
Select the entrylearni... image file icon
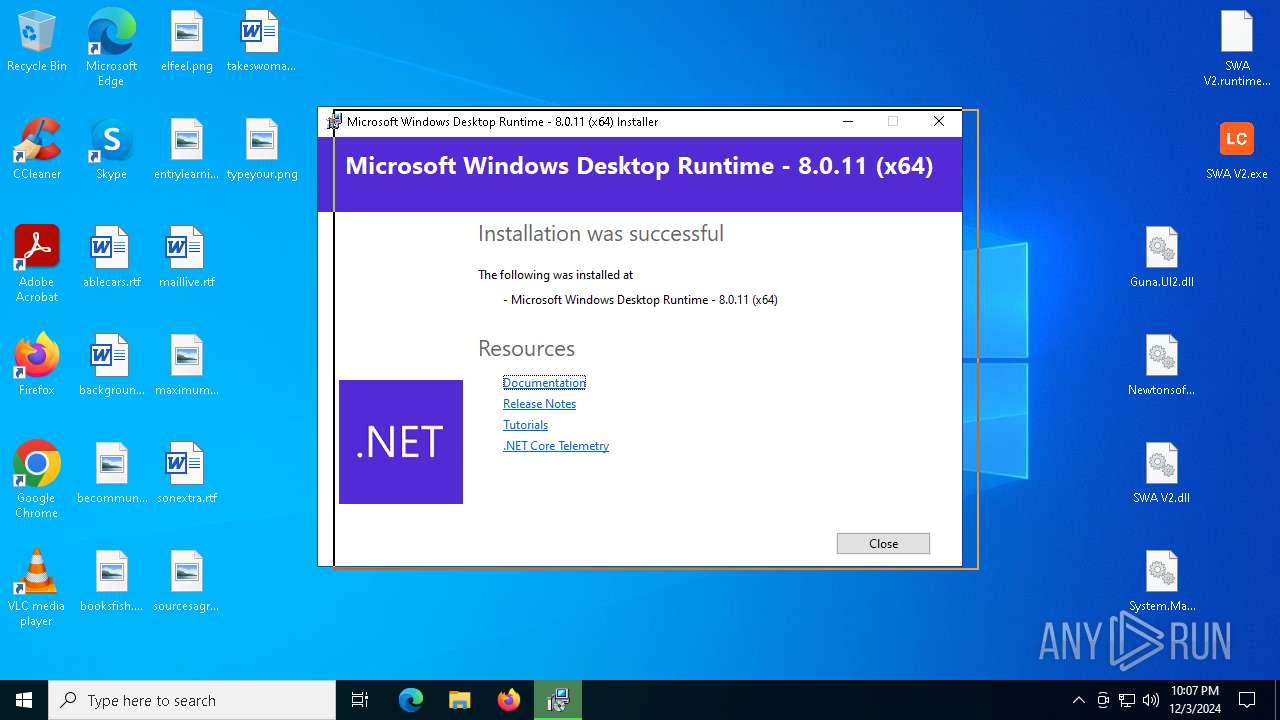click(x=187, y=150)
